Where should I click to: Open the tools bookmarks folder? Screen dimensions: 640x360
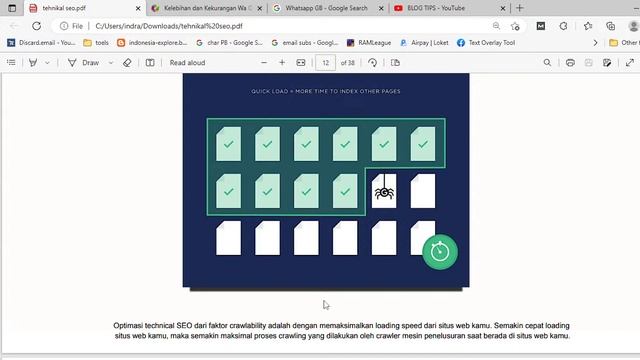click(x=96, y=42)
